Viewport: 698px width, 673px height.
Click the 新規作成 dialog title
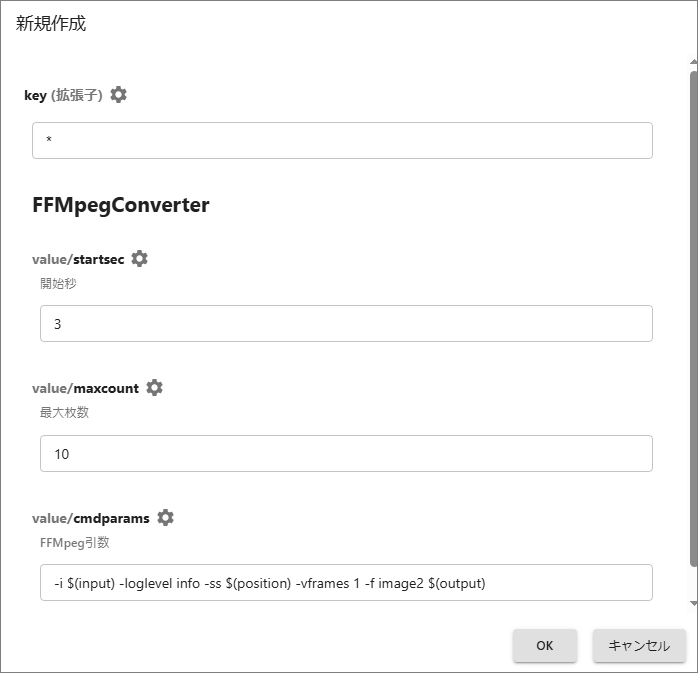tap(51, 24)
